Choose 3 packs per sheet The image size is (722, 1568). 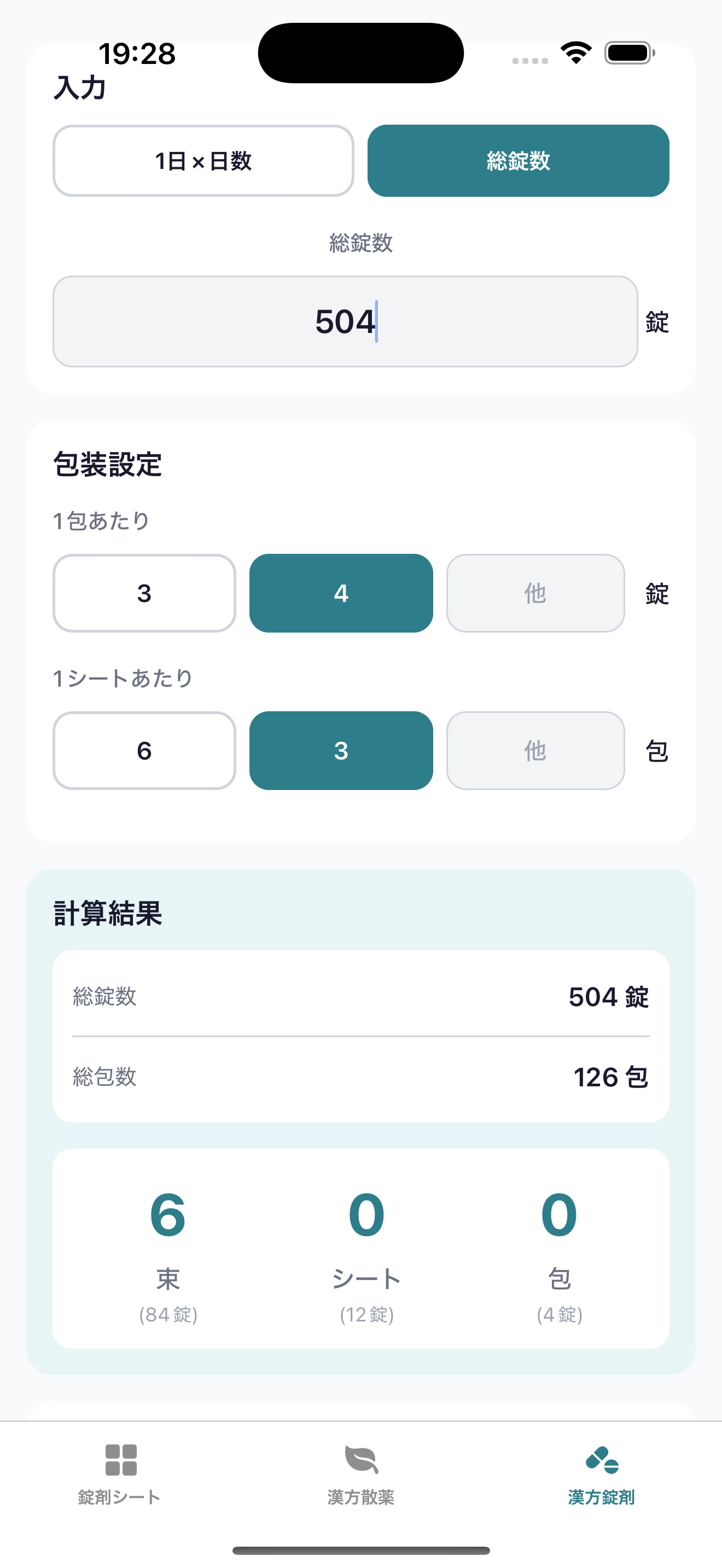click(341, 751)
